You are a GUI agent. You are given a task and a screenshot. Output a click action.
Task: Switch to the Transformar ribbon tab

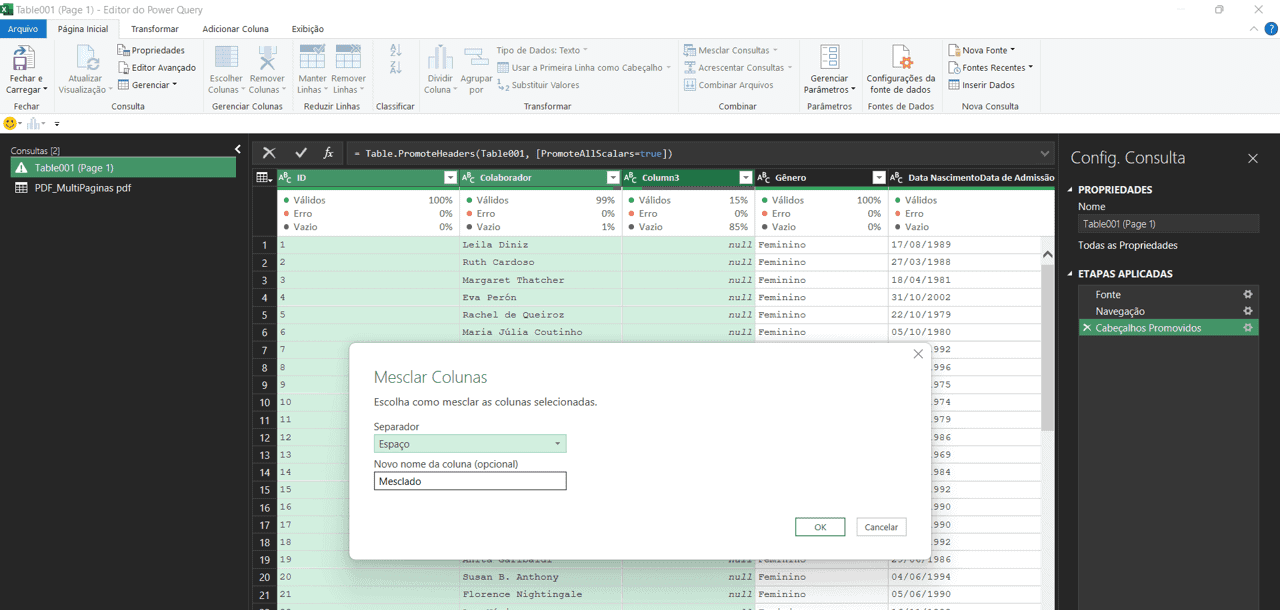click(153, 28)
